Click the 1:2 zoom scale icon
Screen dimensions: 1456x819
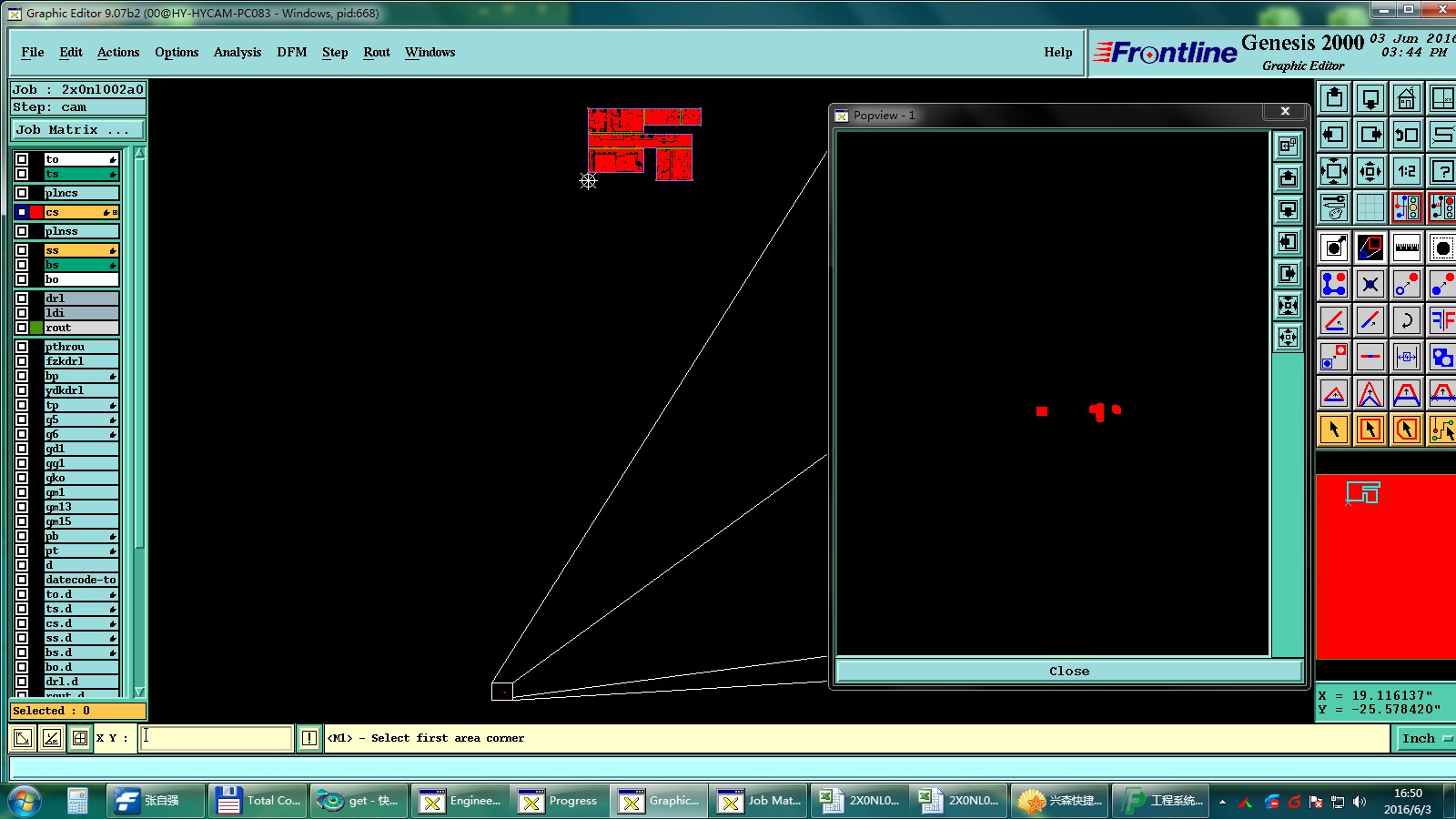coord(1407,171)
